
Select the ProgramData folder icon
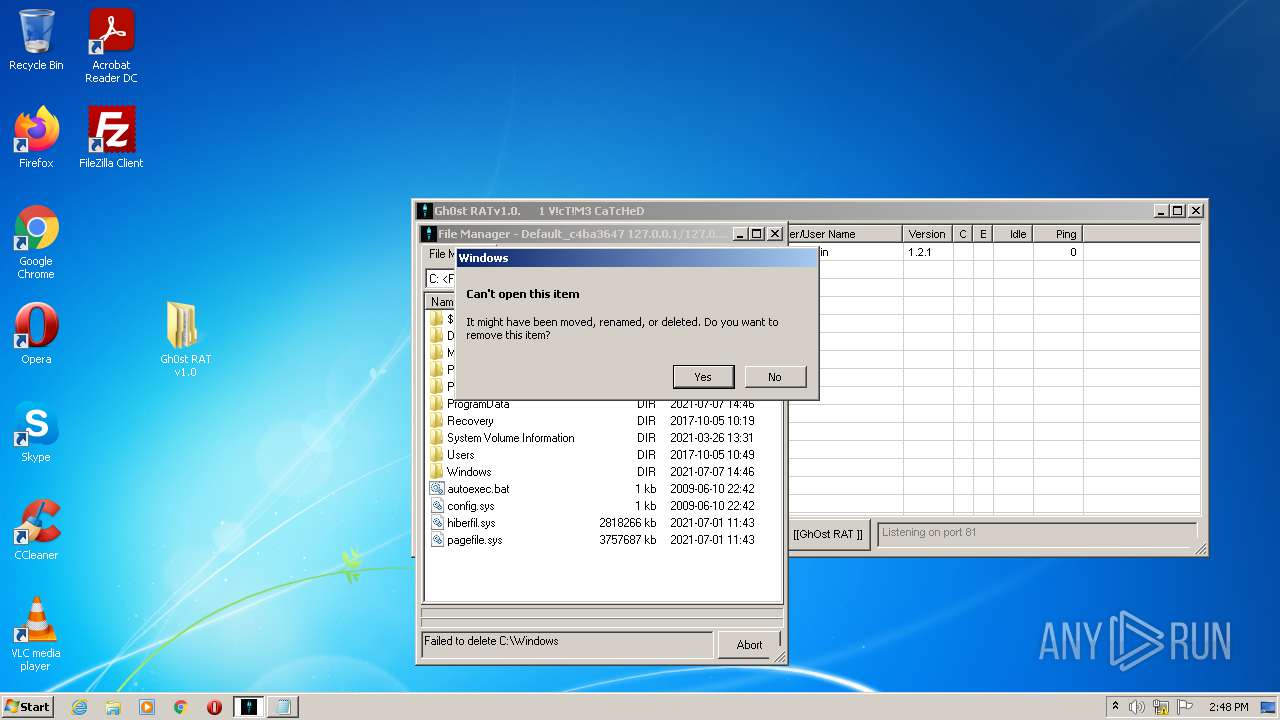tap(437, 404)
